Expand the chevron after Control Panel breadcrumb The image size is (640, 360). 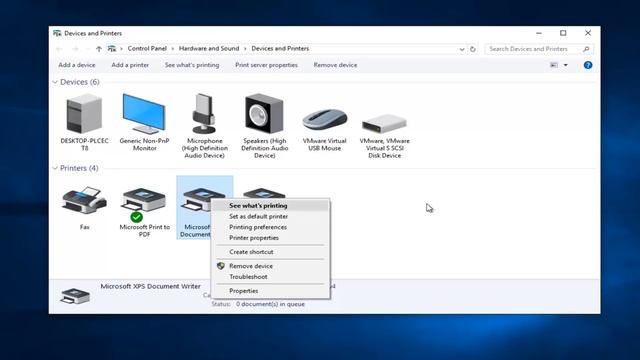(x=173, y=49)
